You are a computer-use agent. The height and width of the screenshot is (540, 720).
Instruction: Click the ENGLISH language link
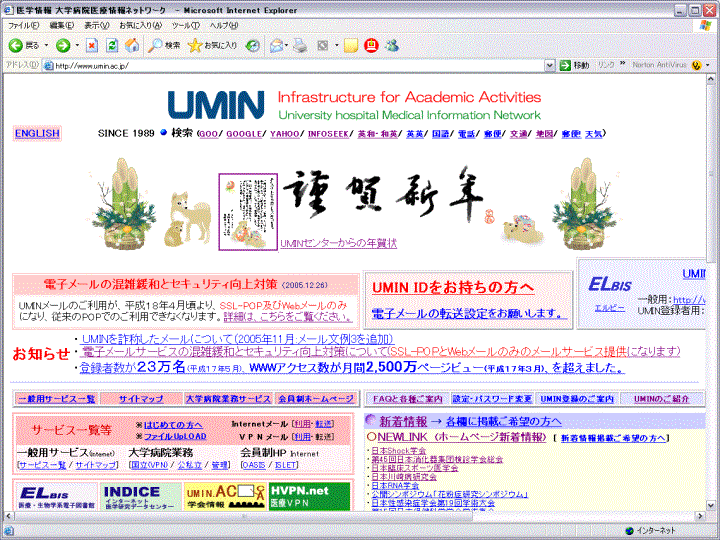pyautogui.click(x=37, y=133)
